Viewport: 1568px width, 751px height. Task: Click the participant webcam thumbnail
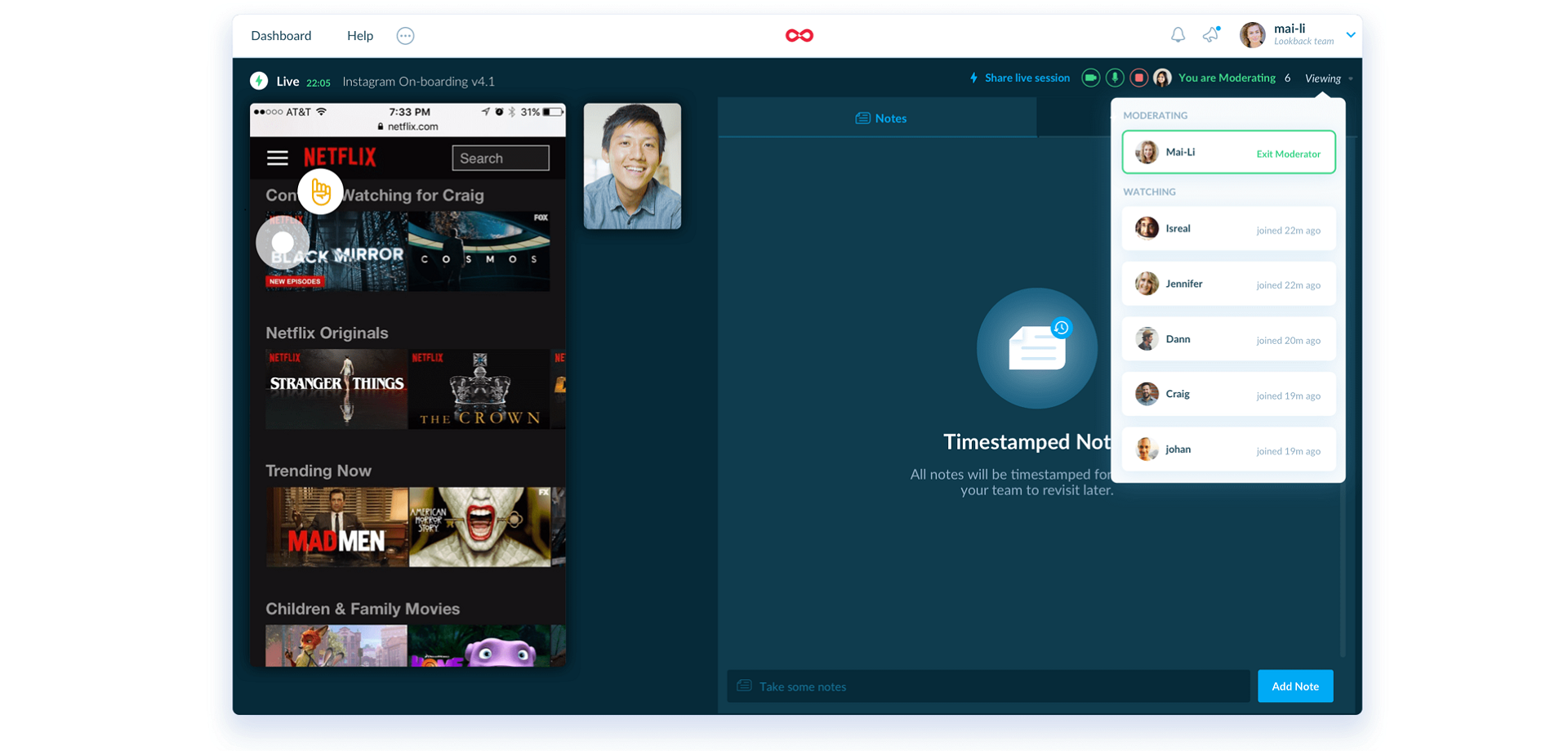point(632,166)
